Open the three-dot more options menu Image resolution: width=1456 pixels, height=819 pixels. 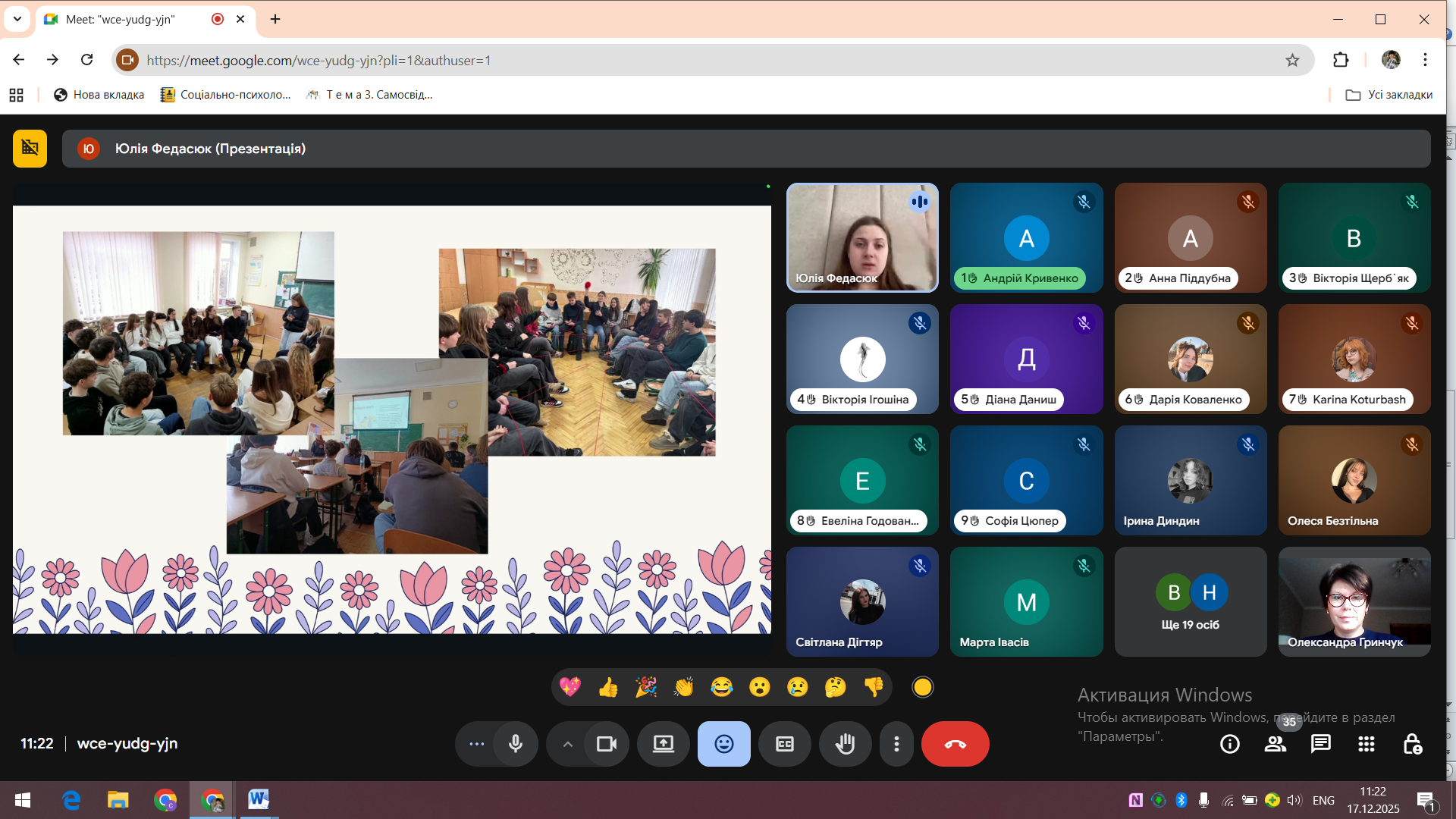tap(896, 744)
